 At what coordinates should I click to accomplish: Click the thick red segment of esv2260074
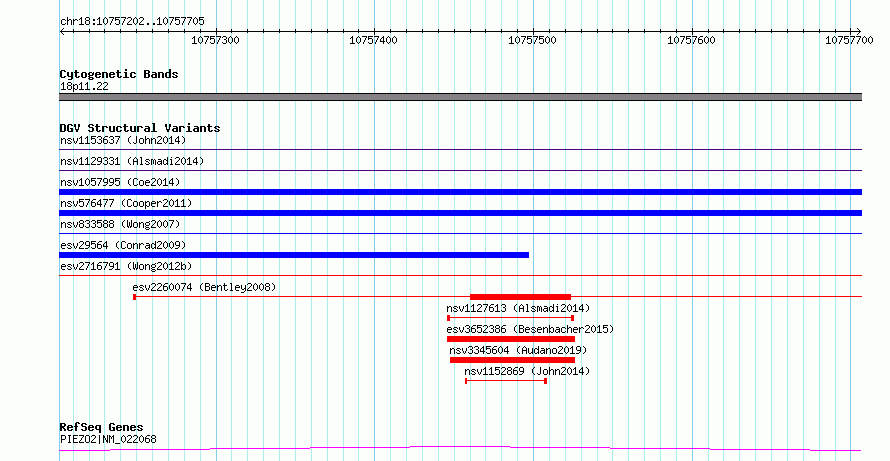520,297
